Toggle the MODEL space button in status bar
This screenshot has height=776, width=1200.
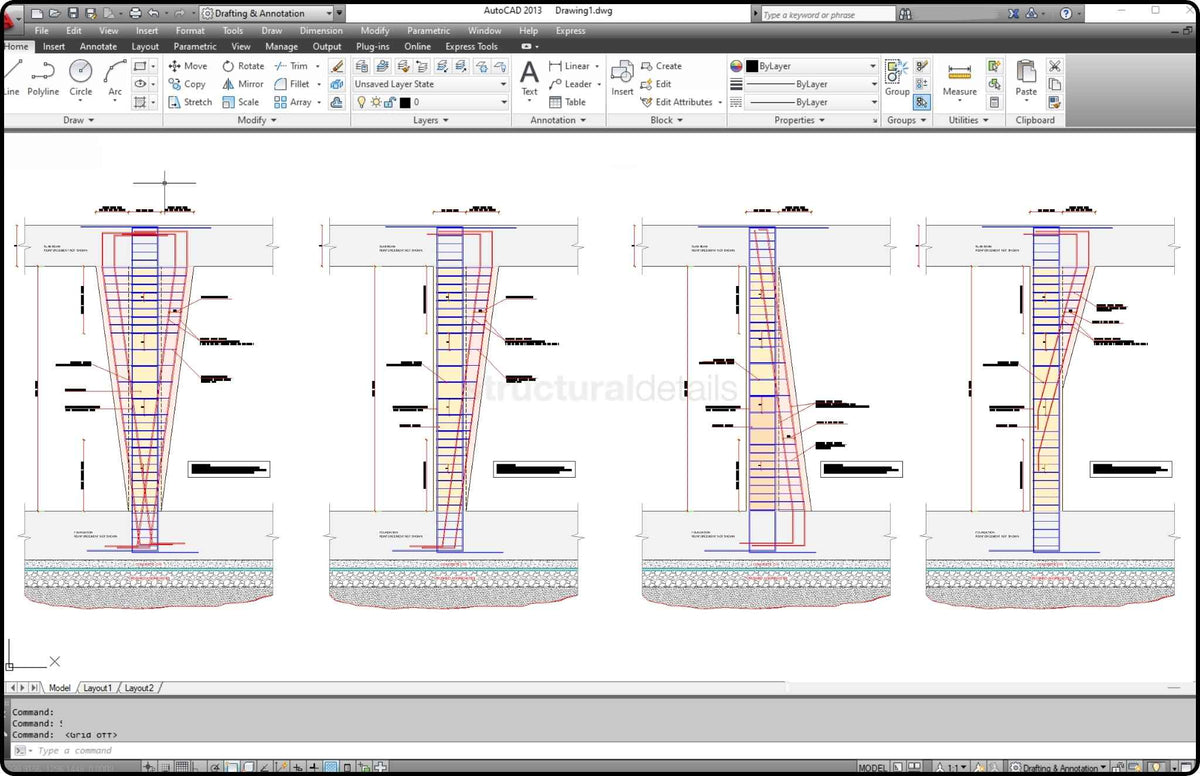pos(872,768)
